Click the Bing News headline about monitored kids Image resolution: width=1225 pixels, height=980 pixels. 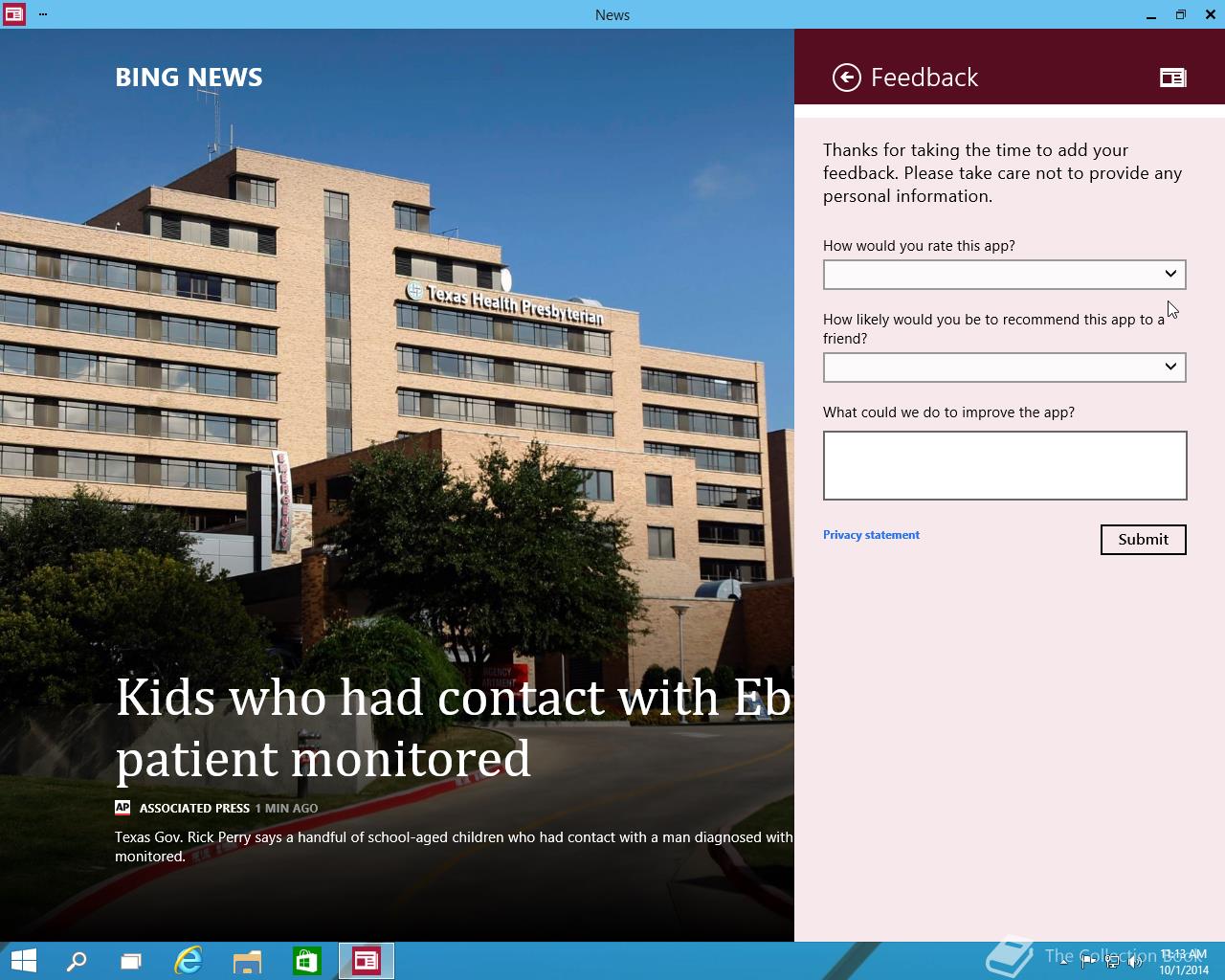453,727
